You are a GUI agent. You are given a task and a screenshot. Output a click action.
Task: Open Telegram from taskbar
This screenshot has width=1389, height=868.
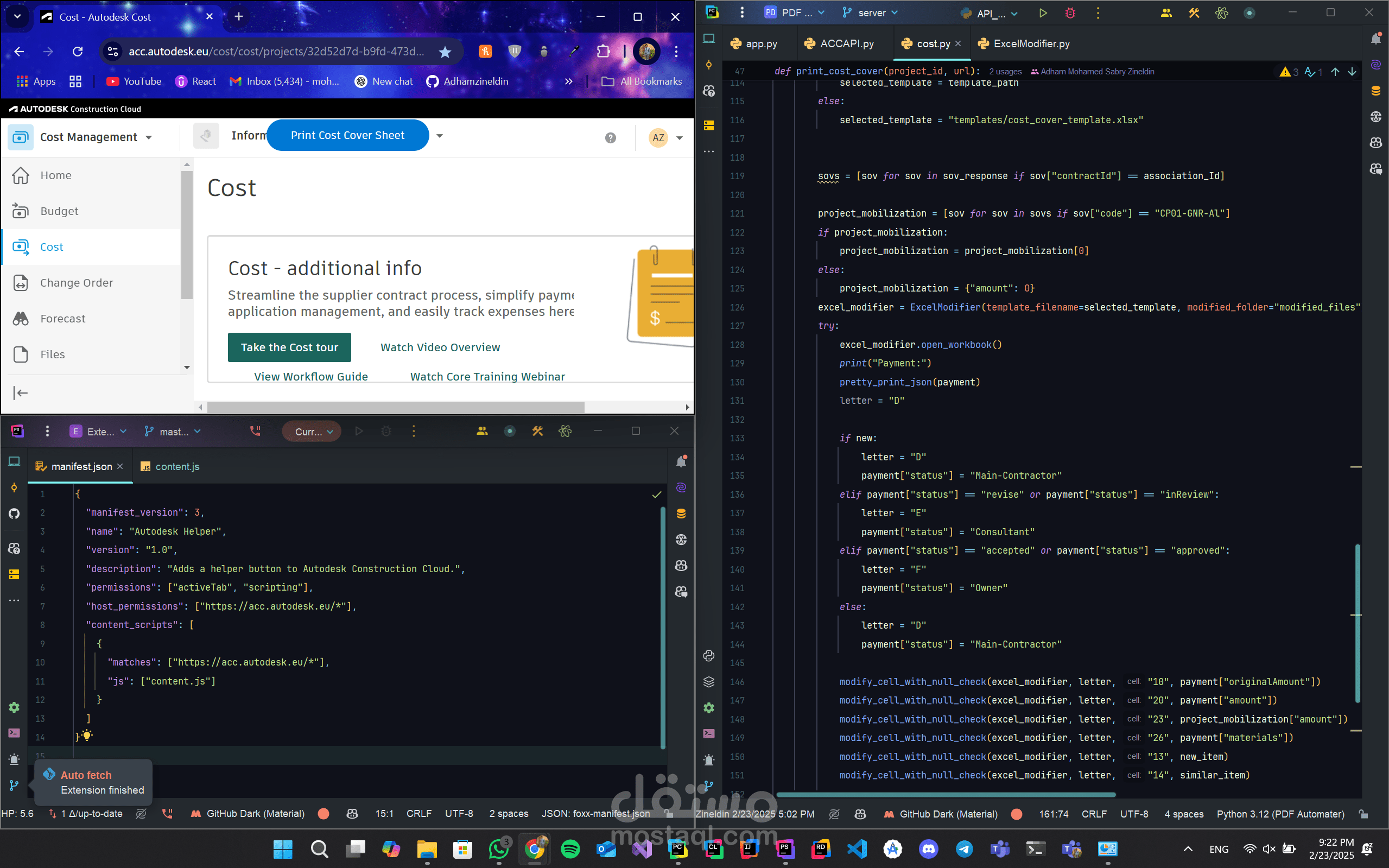click(964, 849)
